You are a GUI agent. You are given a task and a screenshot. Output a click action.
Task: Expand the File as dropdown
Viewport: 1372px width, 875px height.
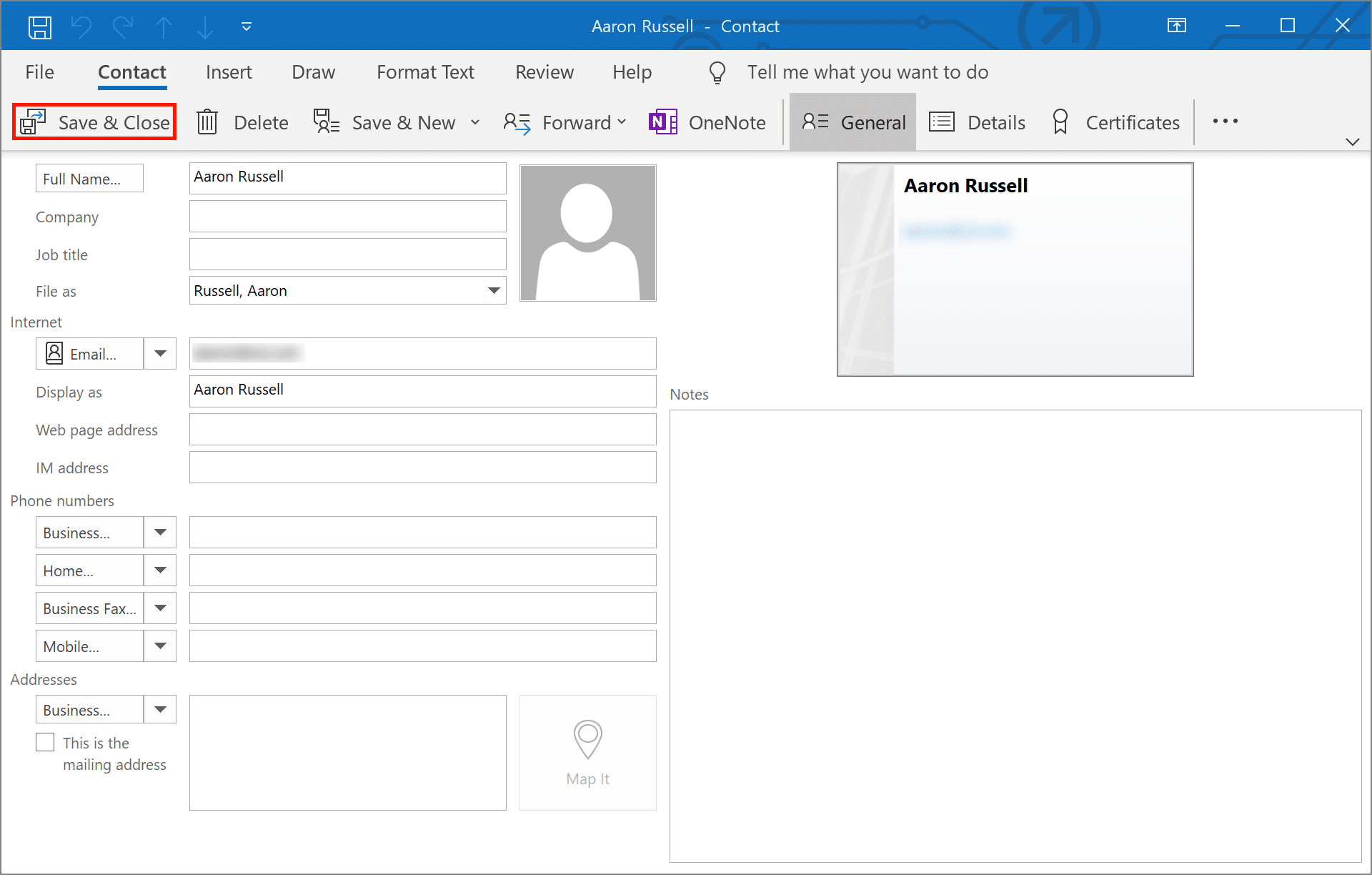click(494, 290)
